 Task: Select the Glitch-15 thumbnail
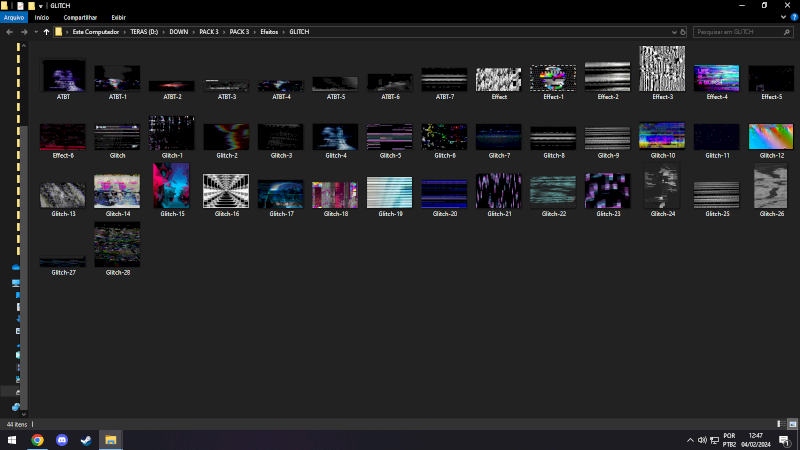click(x=171, y=186)
